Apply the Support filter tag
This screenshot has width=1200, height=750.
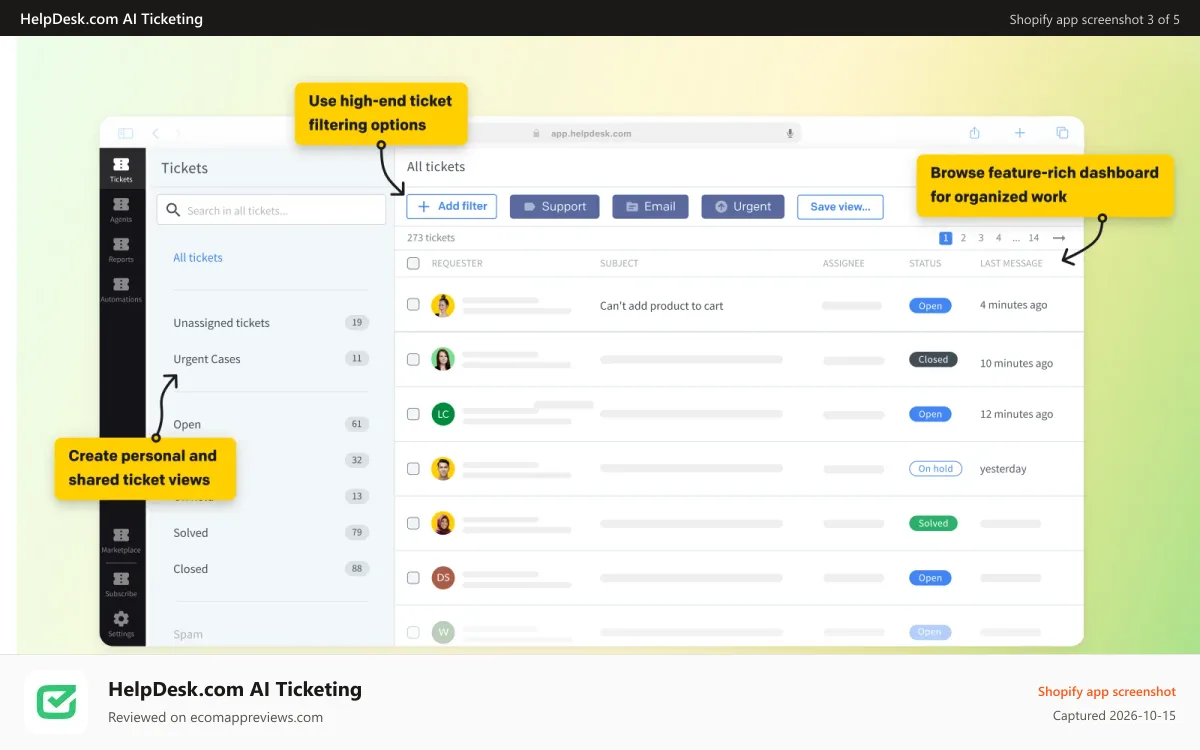tap(555, 207)
